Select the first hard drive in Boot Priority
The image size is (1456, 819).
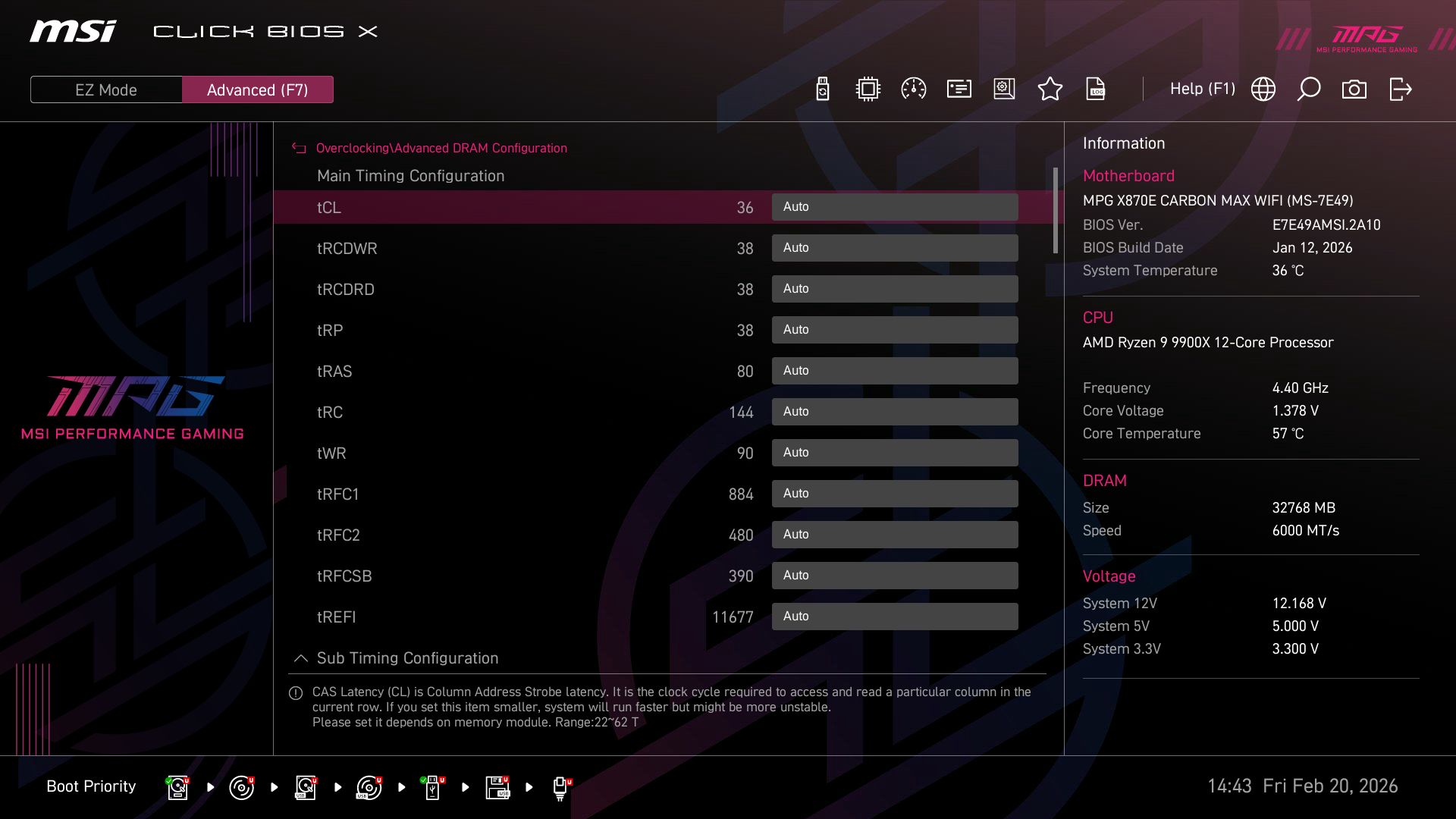click(x=177, y=786)
